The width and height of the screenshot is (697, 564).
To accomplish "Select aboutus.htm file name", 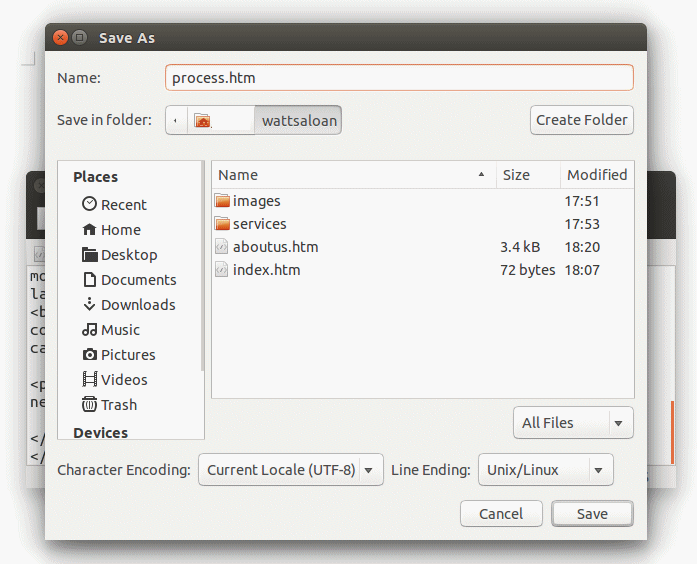I will point(276,247).
